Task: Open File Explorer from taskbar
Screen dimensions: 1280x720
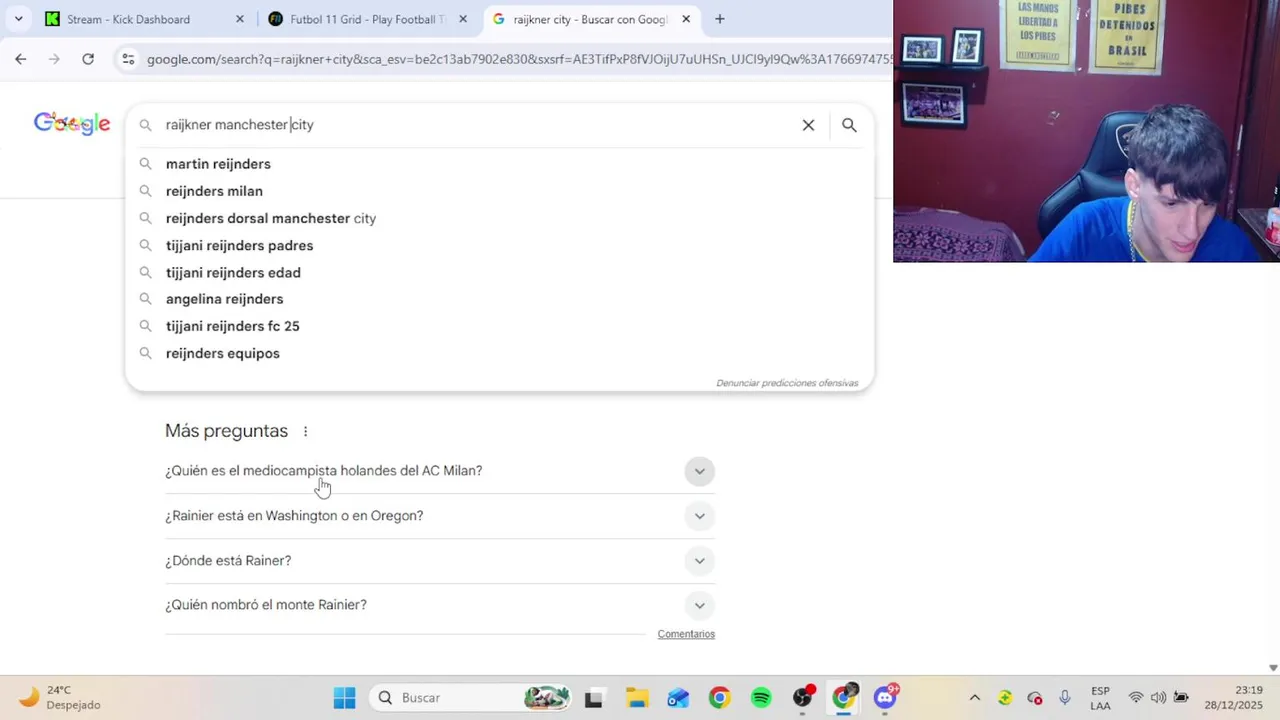Action: pyautogui.click(x=637, y=698)
